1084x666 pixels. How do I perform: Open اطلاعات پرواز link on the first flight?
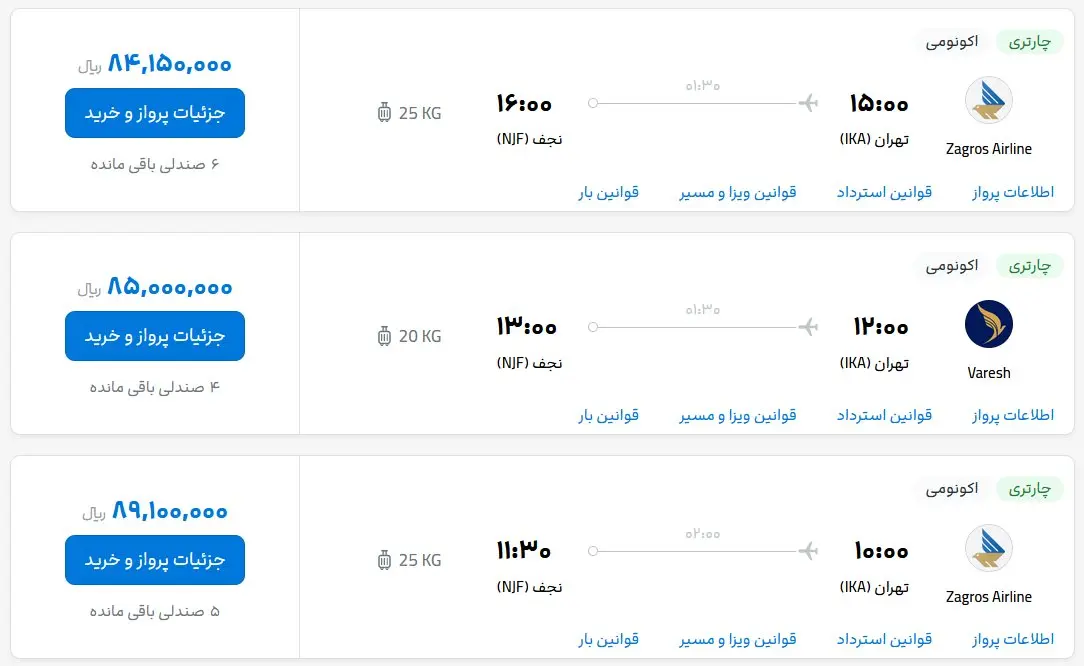pos(1011,192)
